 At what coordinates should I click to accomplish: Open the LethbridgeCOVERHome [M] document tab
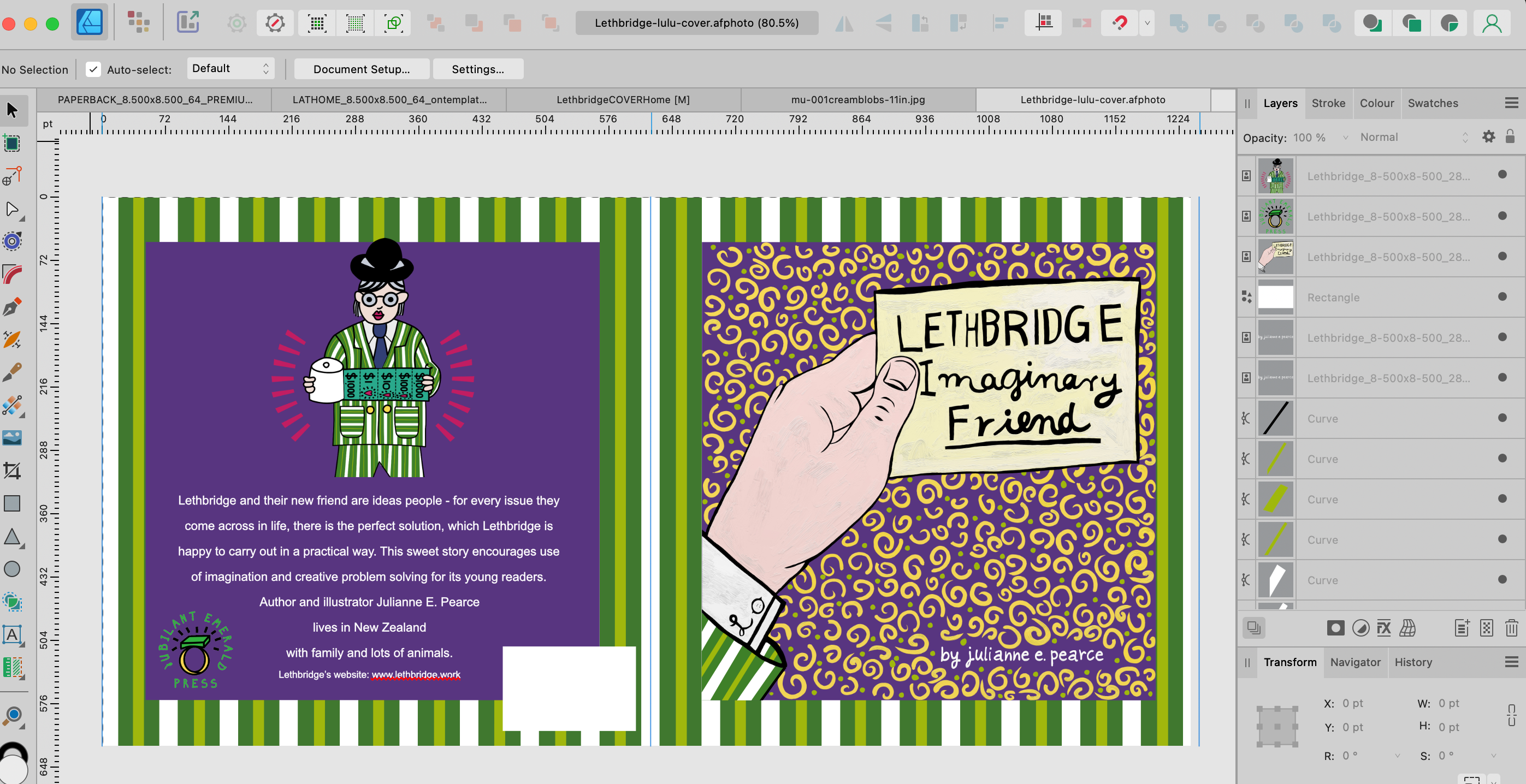coord(623,99)
